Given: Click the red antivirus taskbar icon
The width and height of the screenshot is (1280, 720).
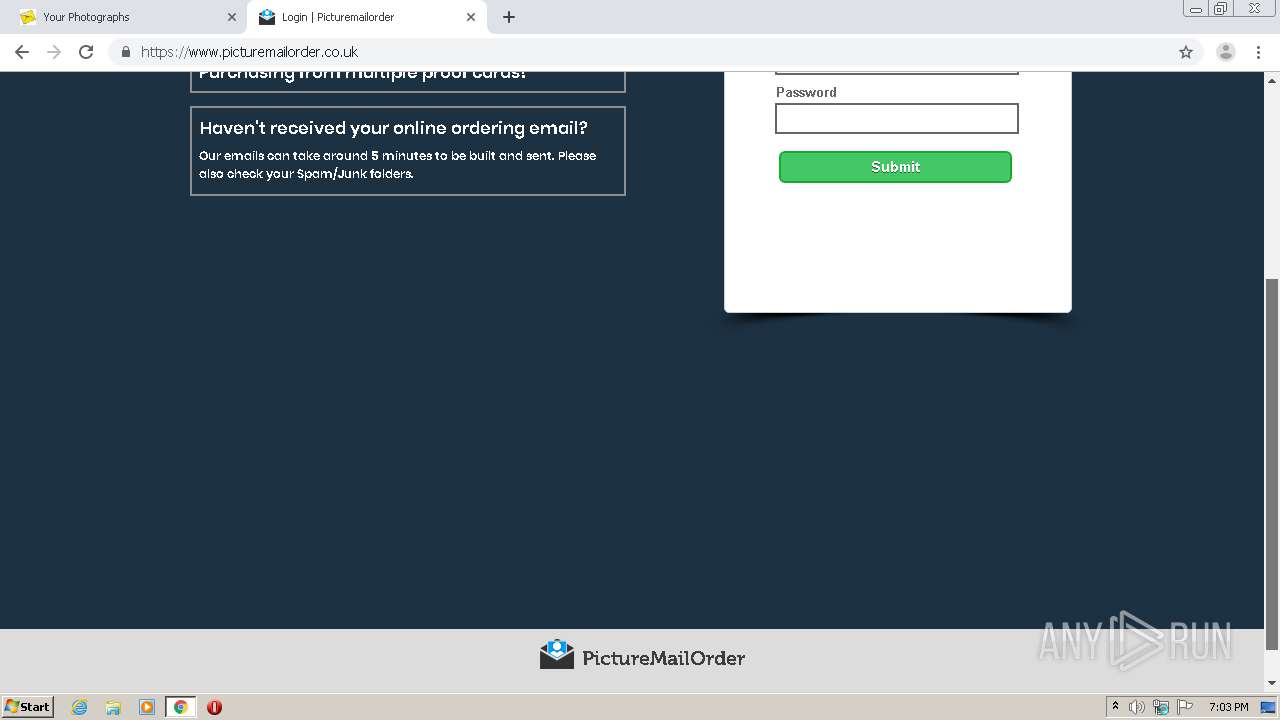Looking at the screenshot, I should pyautogui.click(x=214, y=707).
